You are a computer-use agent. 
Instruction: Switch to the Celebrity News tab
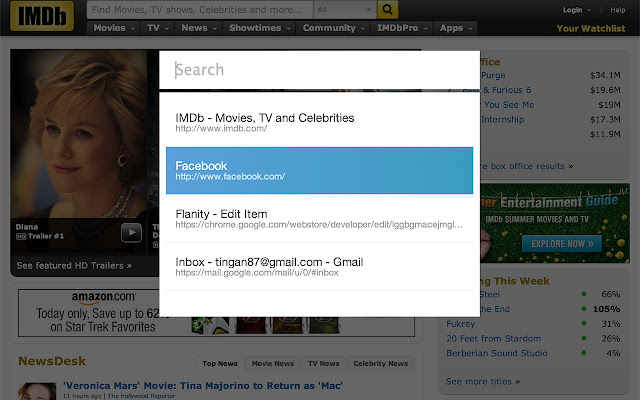(380, 364)
